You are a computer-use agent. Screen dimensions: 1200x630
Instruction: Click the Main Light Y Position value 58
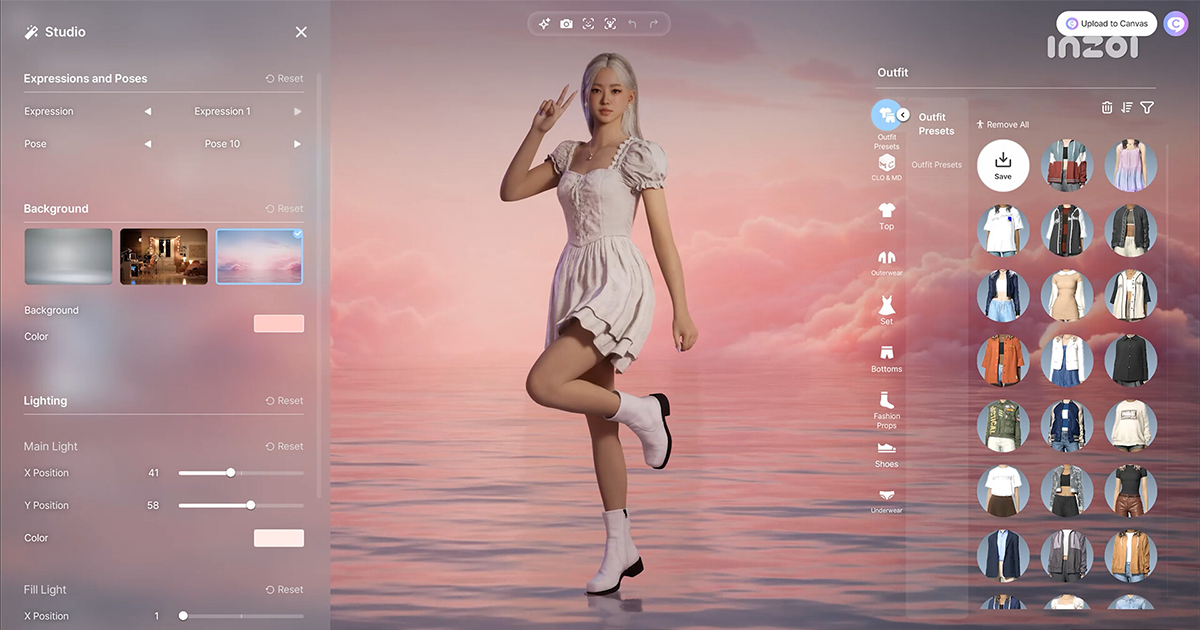pos(153,506)
